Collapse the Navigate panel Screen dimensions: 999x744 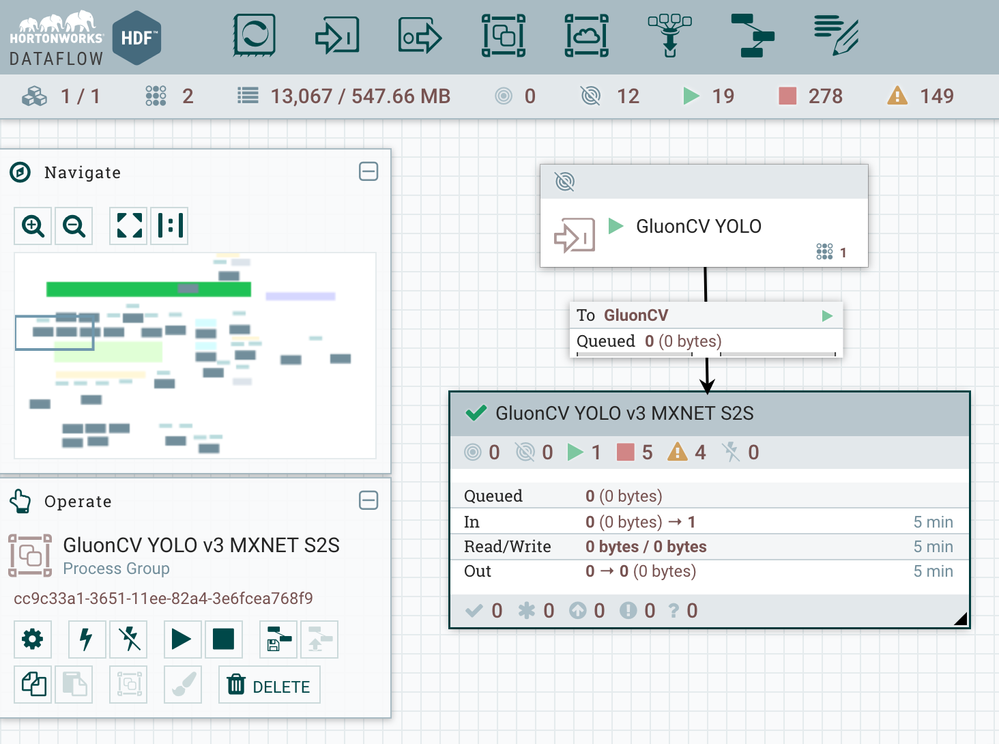coord(368,171)
